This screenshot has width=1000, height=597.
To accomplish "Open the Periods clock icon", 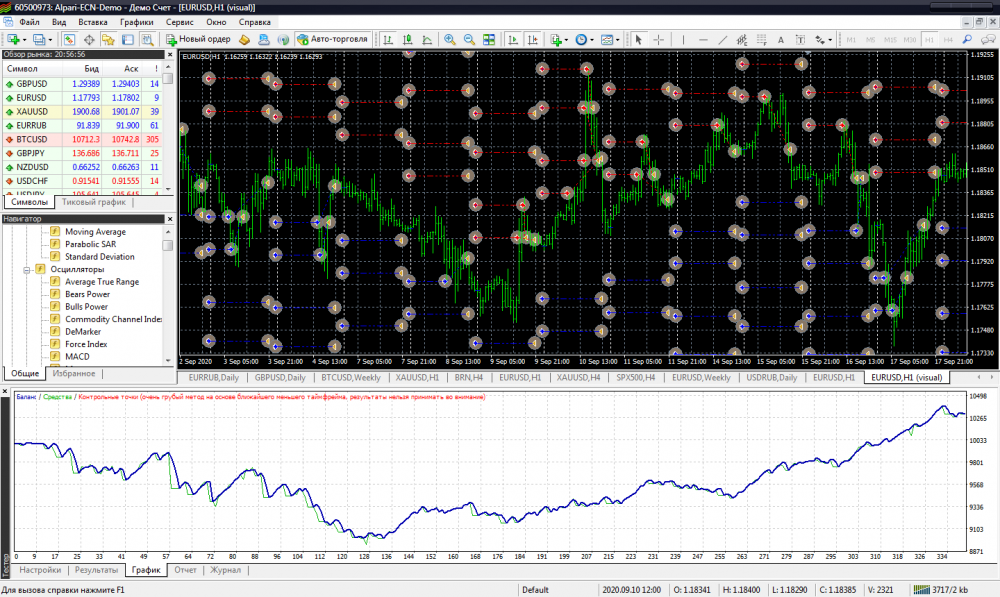I will 580,40.
